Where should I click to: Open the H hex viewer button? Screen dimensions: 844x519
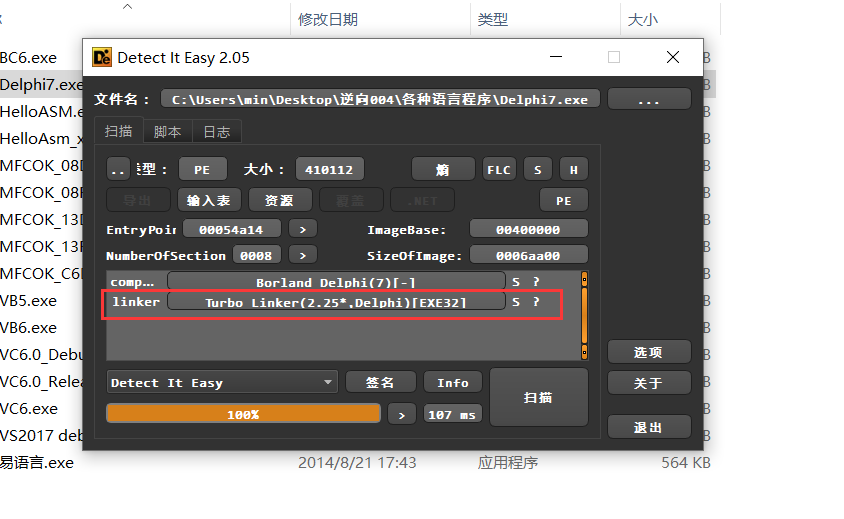574,170
